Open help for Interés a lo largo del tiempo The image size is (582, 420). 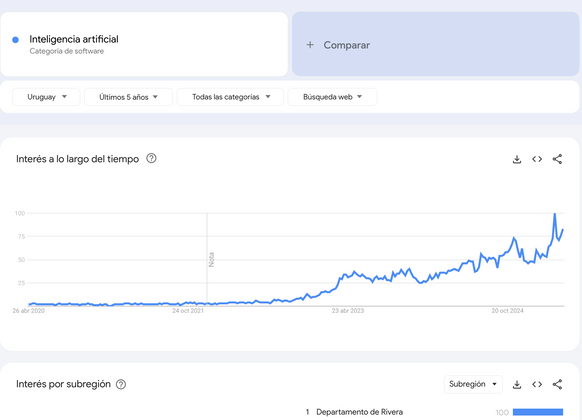(x=151, y=158)
